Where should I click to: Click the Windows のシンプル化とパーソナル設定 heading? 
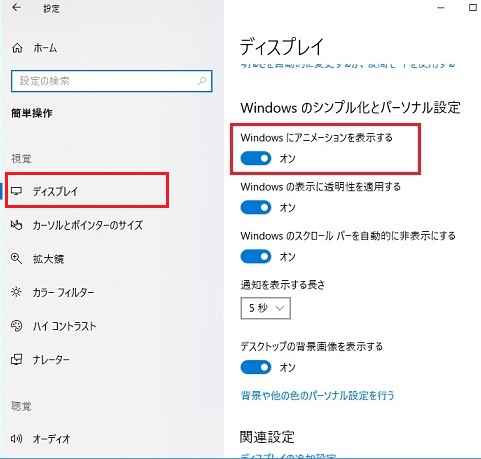350,108
